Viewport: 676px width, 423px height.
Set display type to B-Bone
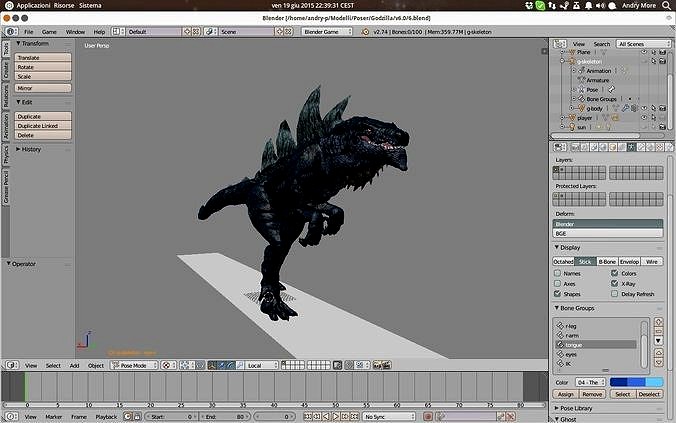click(x=607, y=262)
